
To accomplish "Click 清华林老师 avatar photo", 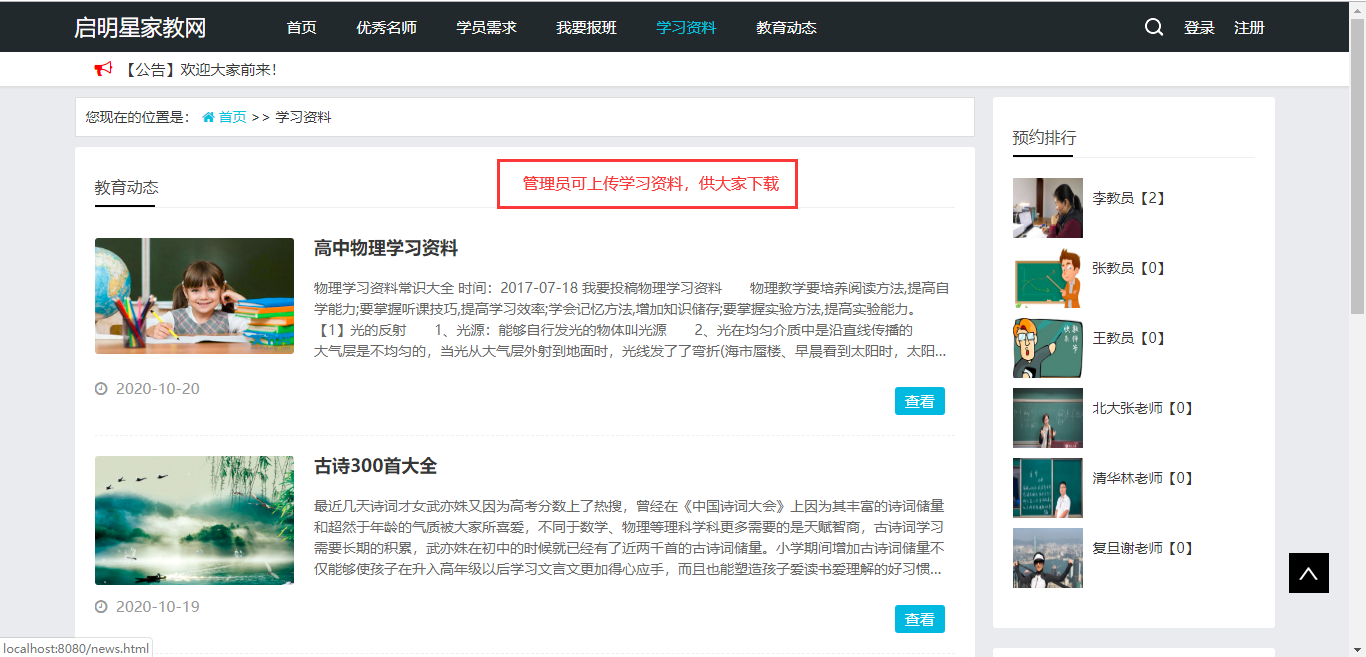I will [x=1048, y=488].
